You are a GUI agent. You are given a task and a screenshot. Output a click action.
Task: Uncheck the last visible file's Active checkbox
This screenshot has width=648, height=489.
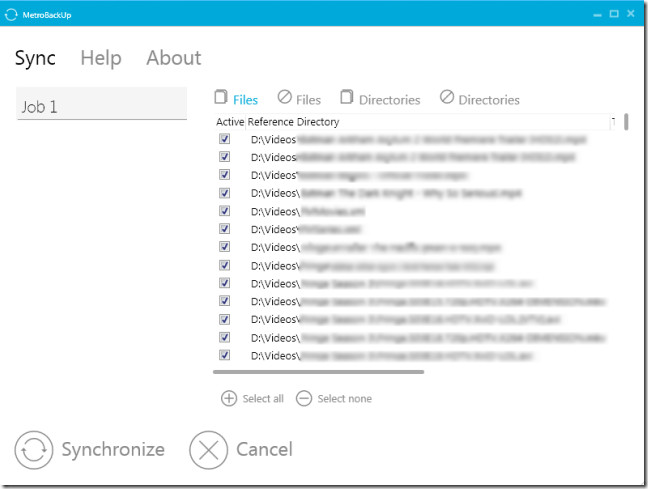click(224, 355)
